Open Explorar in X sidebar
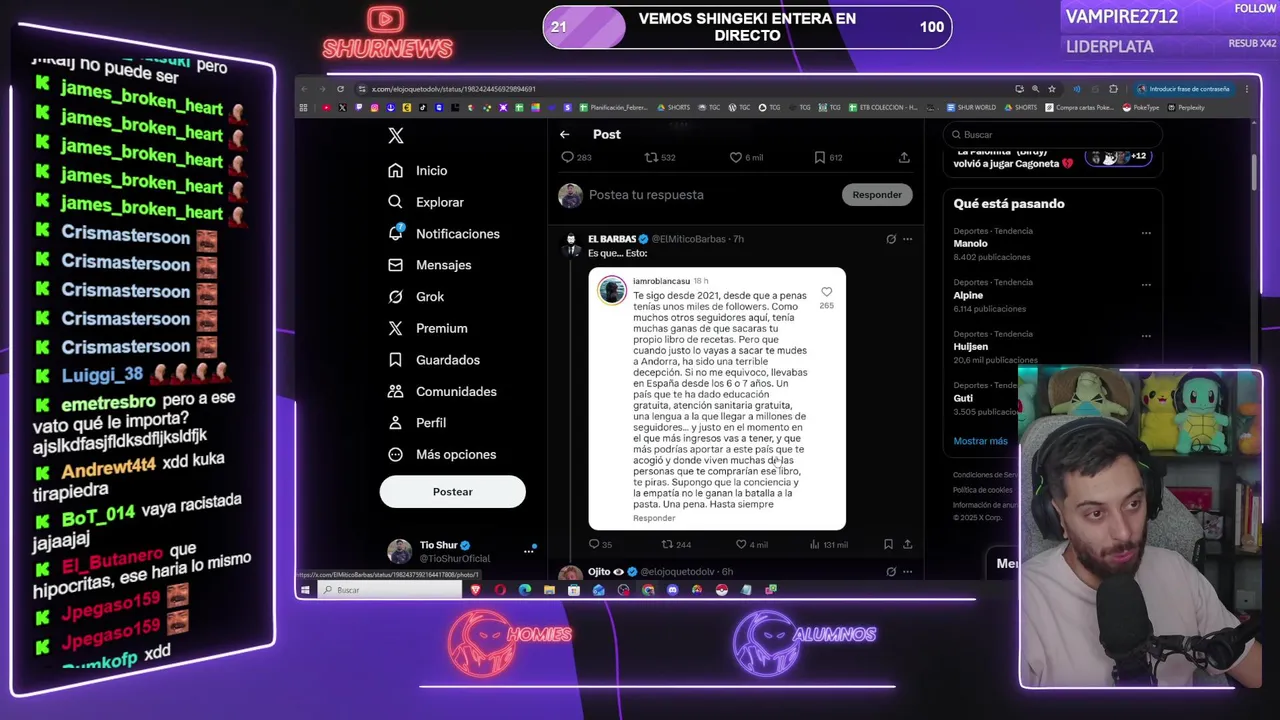The width and height of the screenshot is (1280, 720). pyautogui.click(x=426, y=202)
